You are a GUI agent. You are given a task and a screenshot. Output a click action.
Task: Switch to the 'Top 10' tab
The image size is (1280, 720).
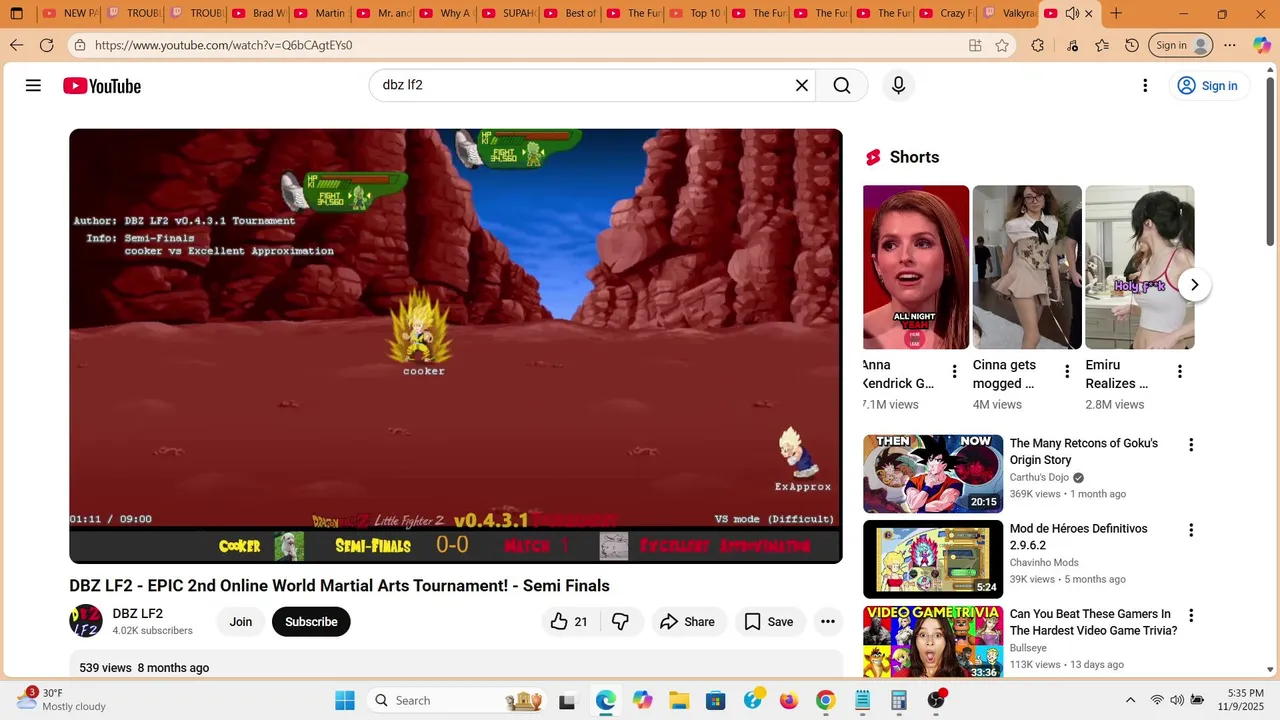pyautogui.click(x=695, y=13)
